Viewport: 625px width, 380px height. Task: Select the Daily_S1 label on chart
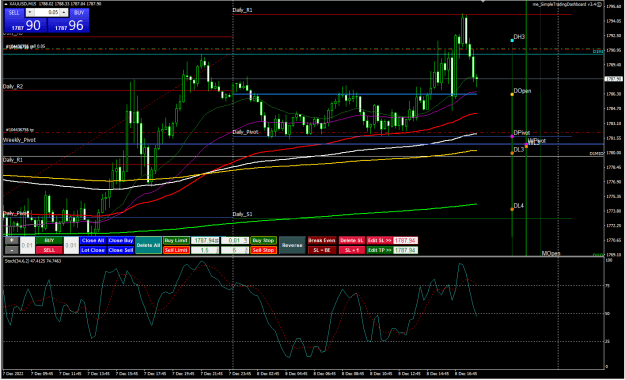coord(242,214)
